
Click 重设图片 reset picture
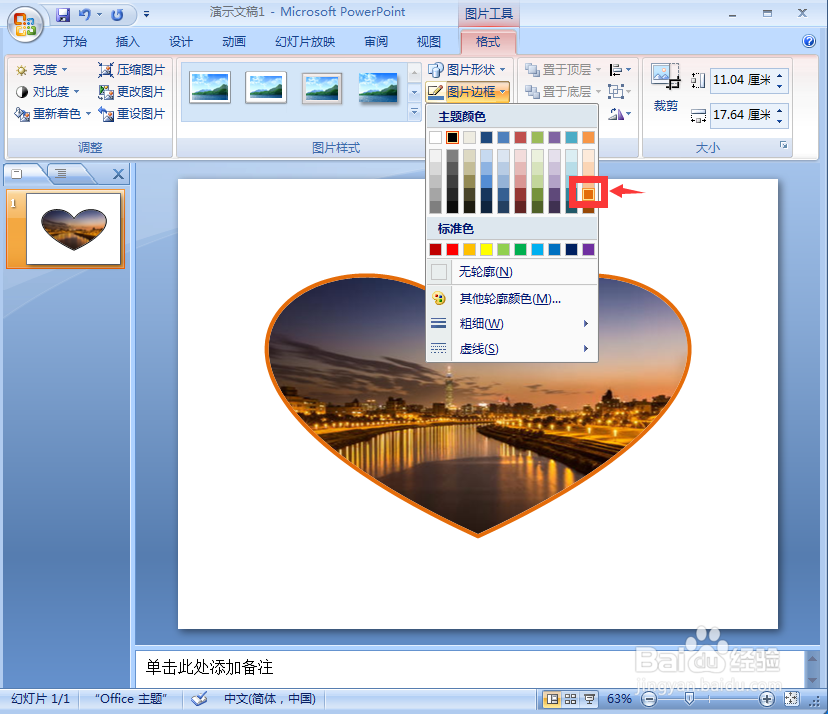click(131, 114)
